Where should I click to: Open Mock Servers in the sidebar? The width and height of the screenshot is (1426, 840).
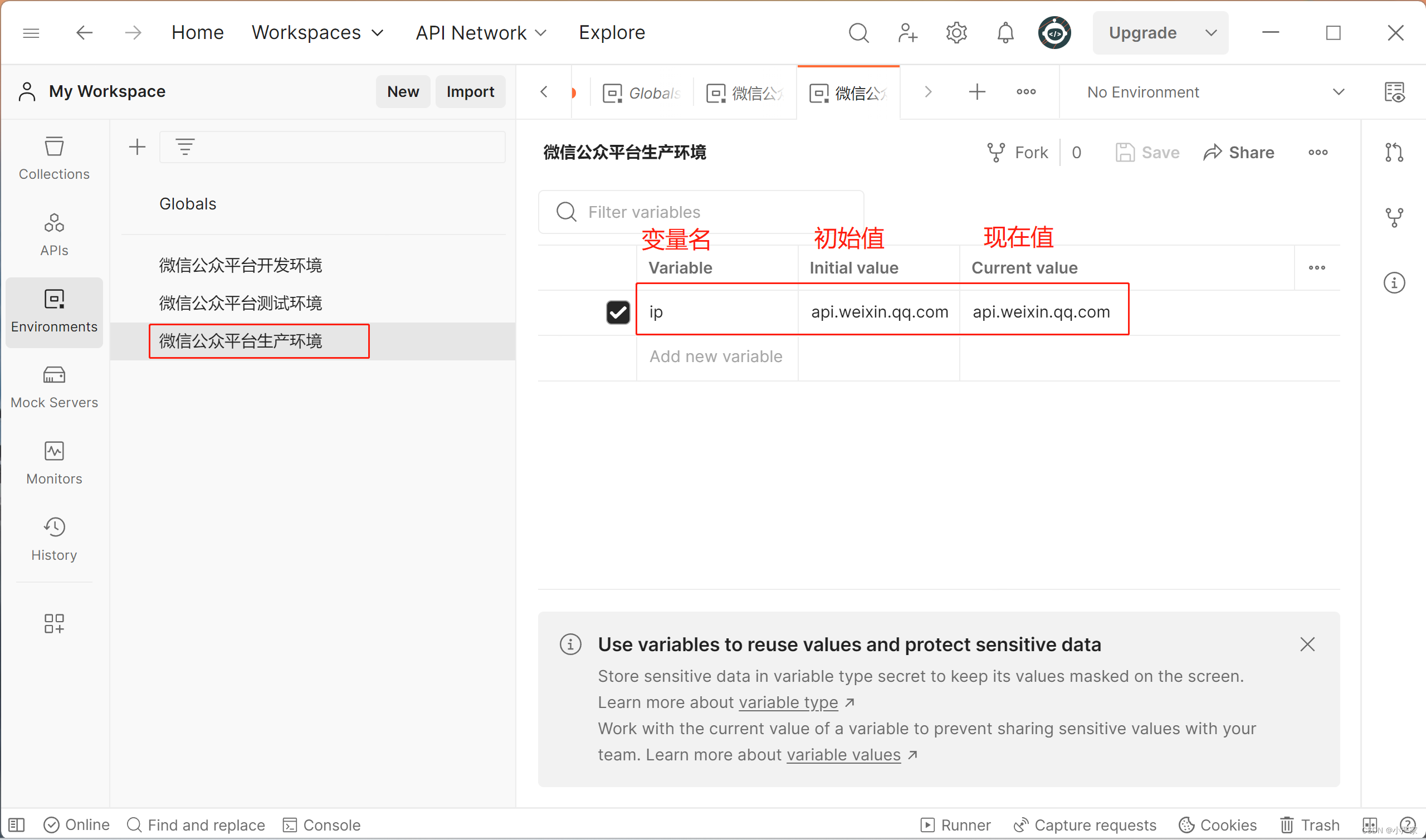[x=55, y=387]
